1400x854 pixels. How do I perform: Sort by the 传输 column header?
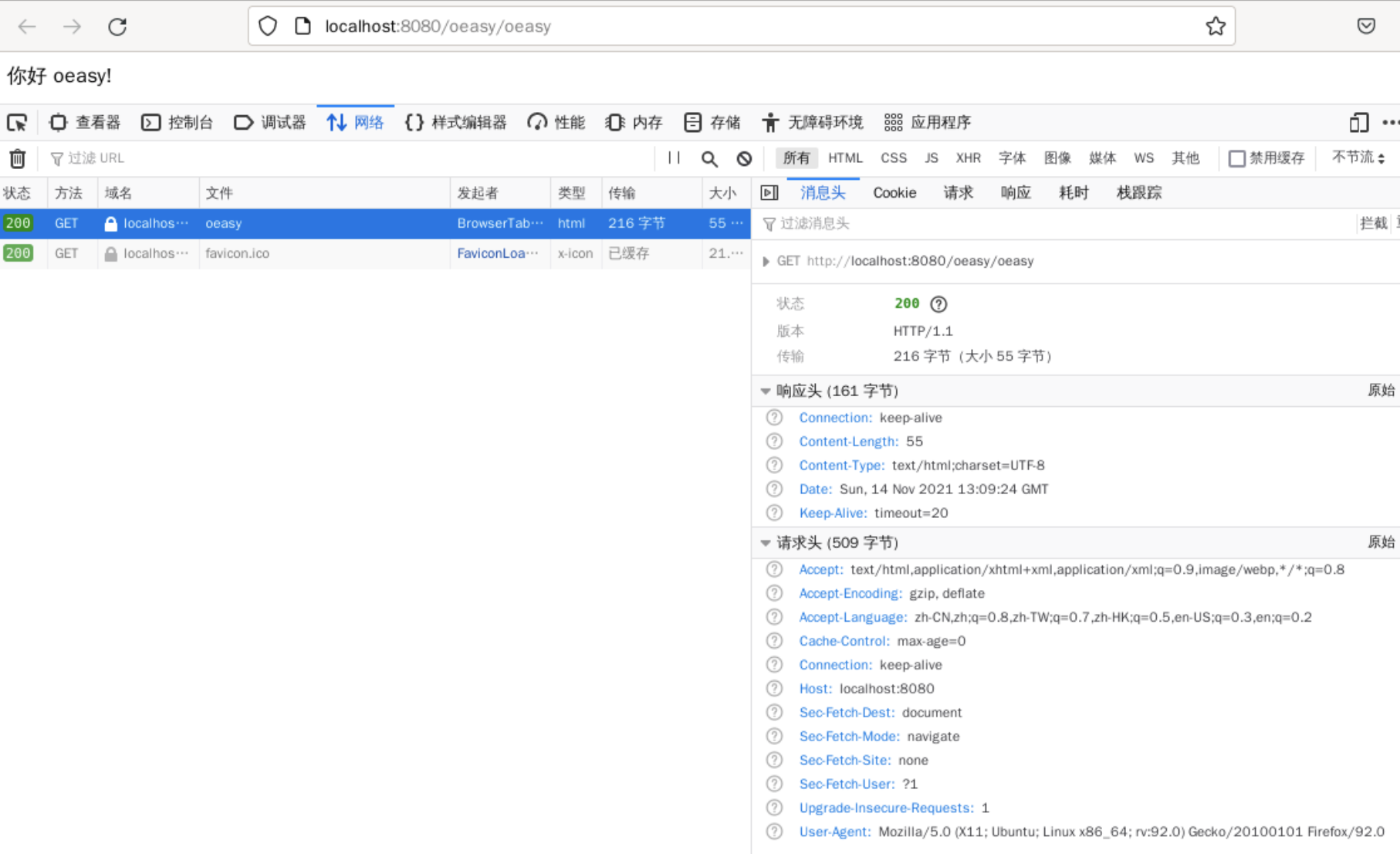point(651,193)
